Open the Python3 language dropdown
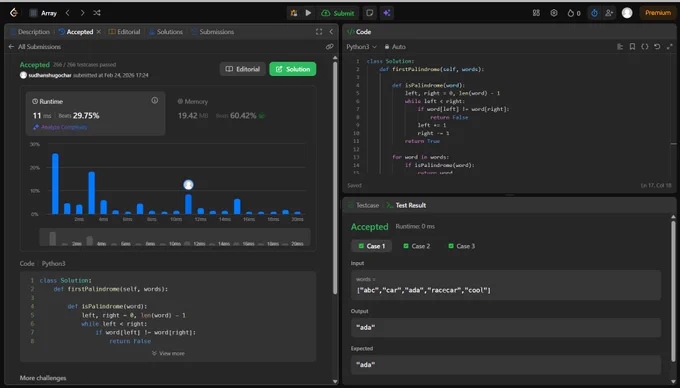 point(361,46)
